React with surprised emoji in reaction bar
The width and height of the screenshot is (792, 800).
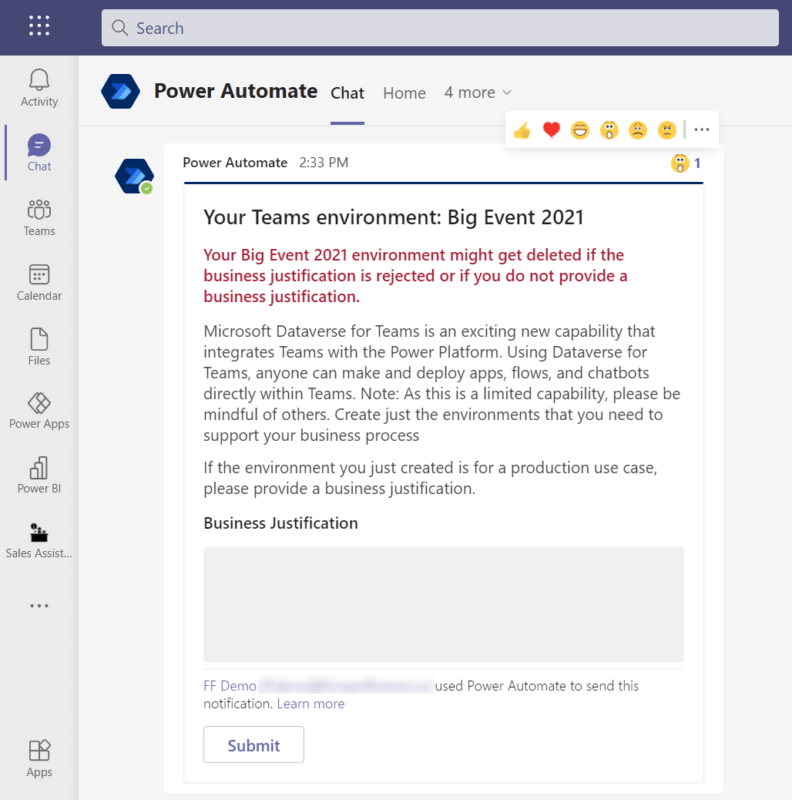tap(609, 130)
